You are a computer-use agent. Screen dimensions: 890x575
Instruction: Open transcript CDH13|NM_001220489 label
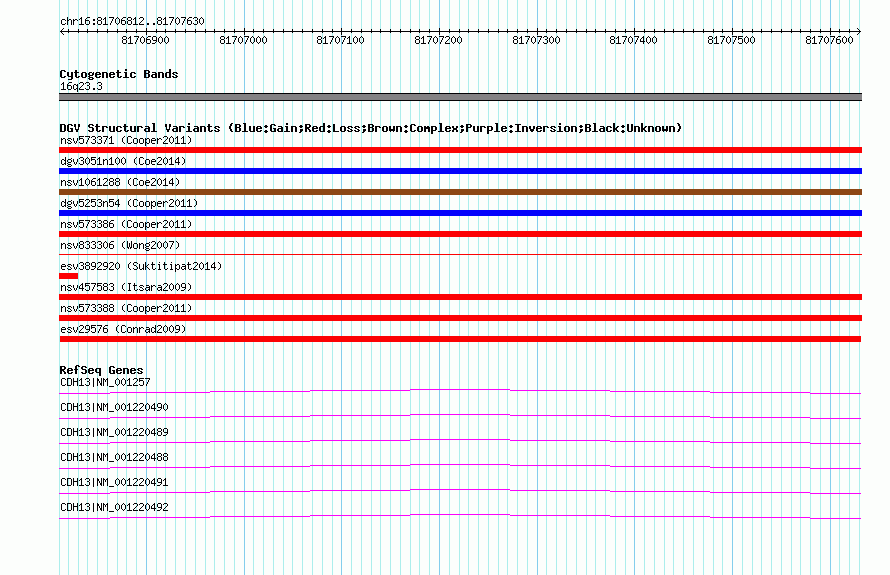[114, 433]
